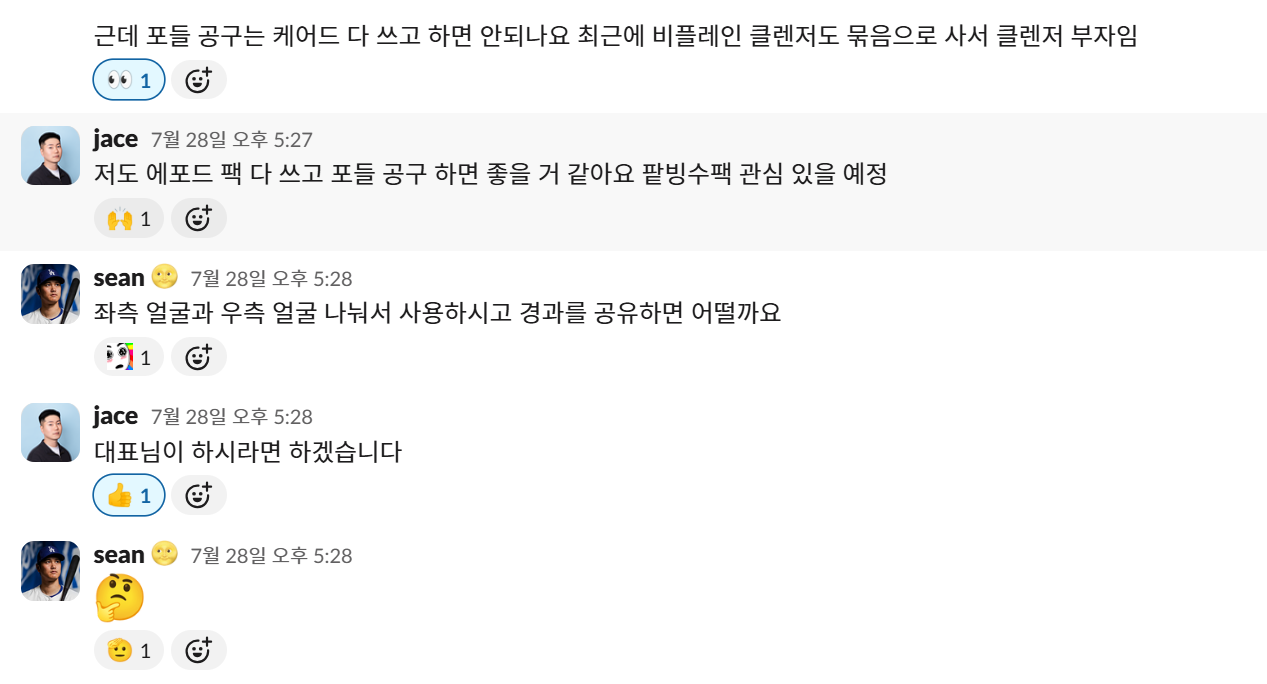This screenshot has height=684, width=1267.
Task: Open emoji picker under '대표님이 하시라면 하겠습니다'
Action: (x=199, y=494)
